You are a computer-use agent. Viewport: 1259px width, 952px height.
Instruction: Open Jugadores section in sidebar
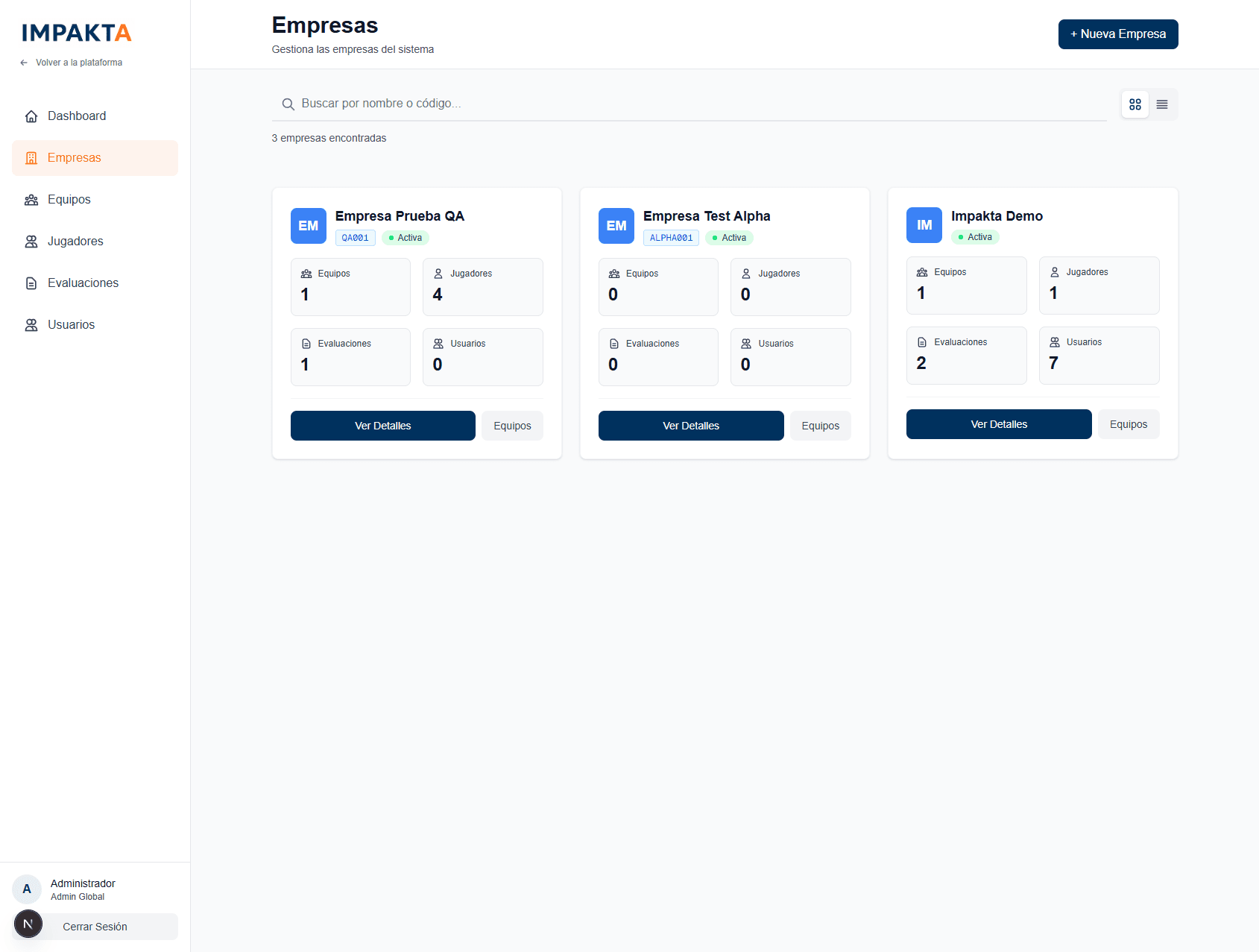(x=75, y=242)
